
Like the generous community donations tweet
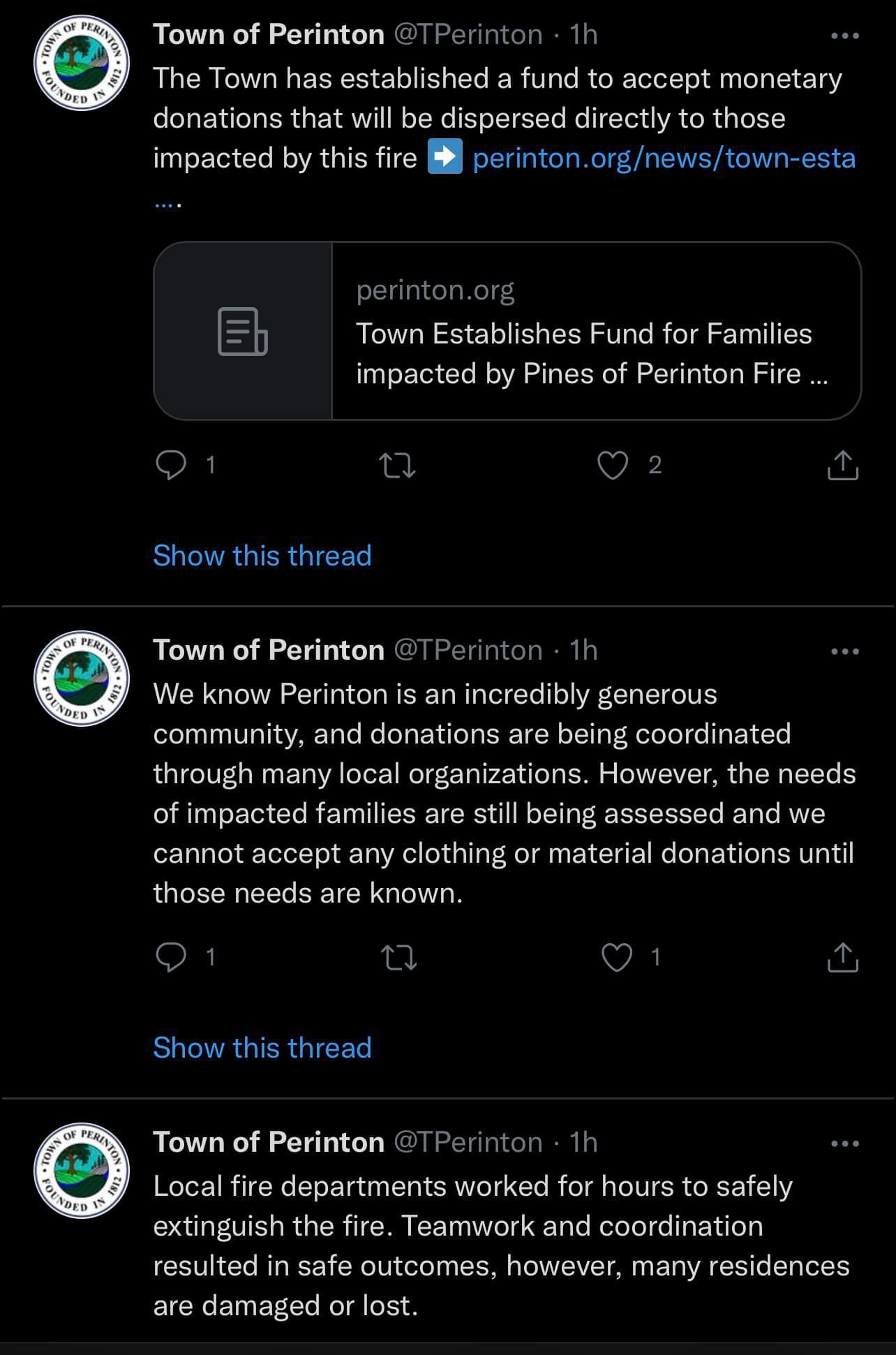[x=617, y=957]
